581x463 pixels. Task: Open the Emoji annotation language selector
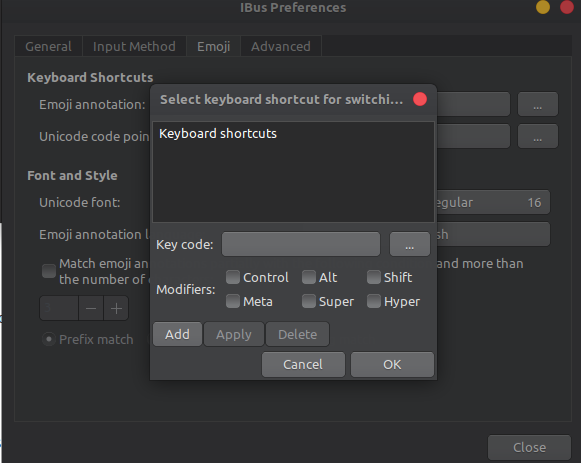tap(493, 234)
